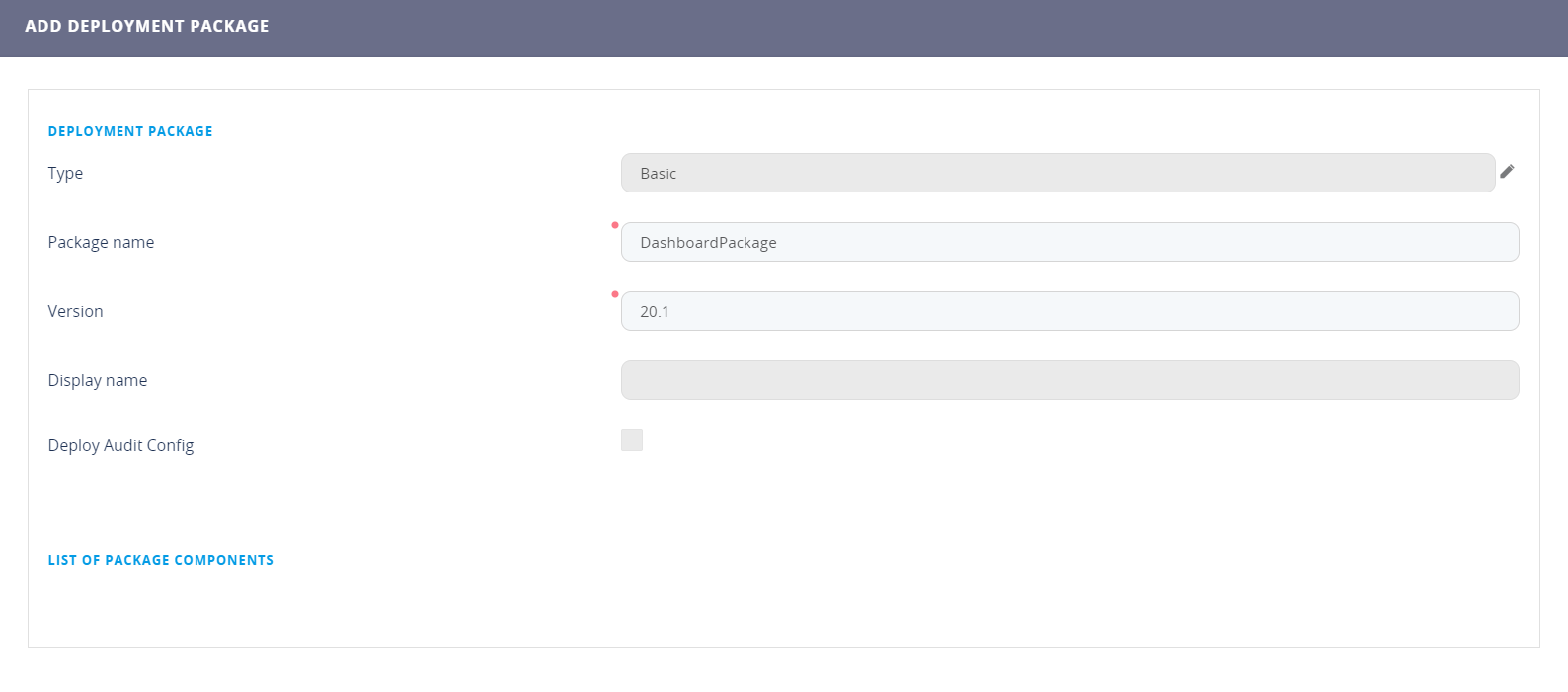Click the Package name input field

point(1069,242)
